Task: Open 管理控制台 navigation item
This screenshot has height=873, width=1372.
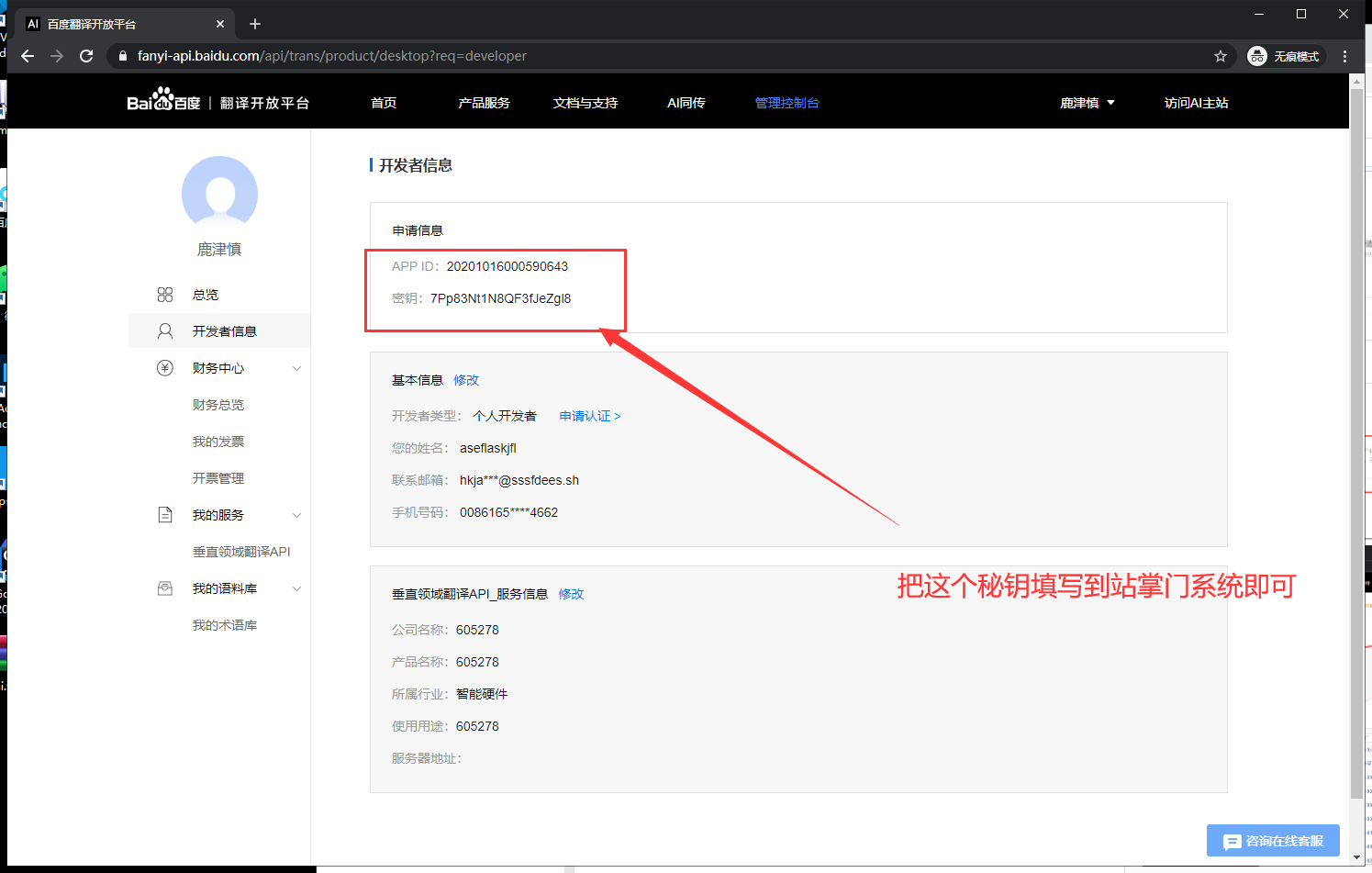Action: [787, 103]
